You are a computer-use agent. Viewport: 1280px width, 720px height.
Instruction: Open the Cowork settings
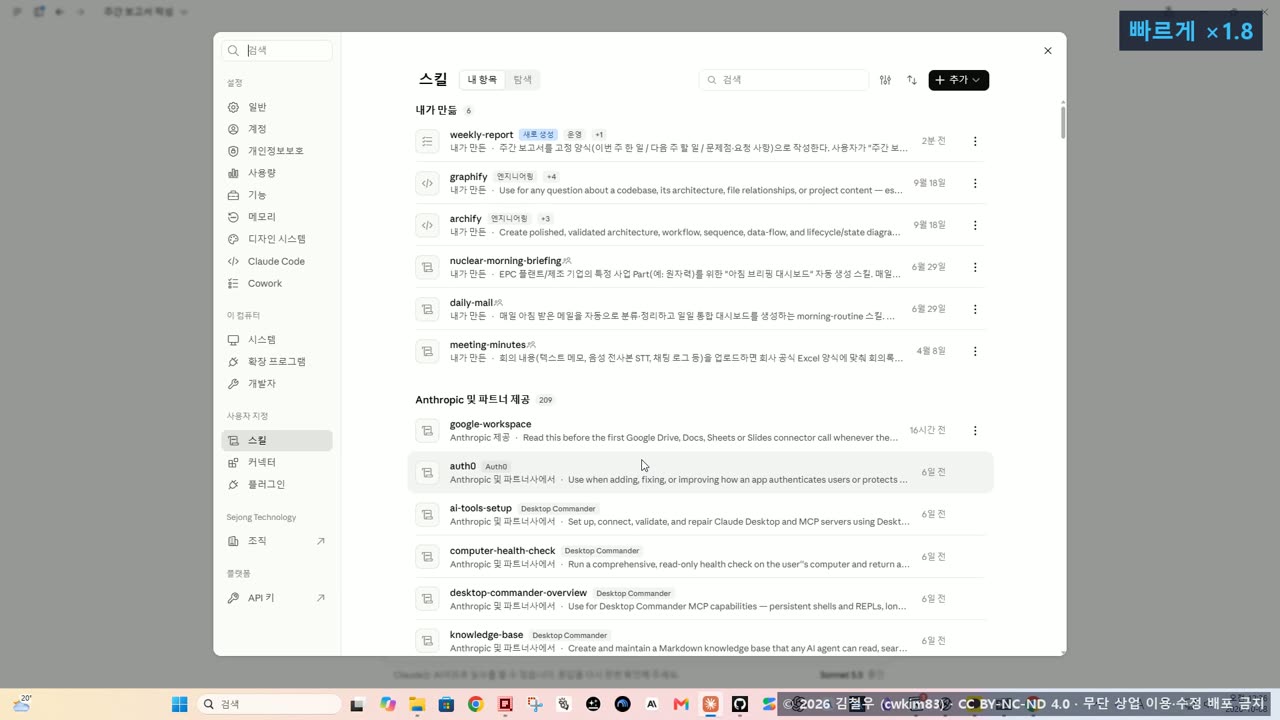point(276,283)
